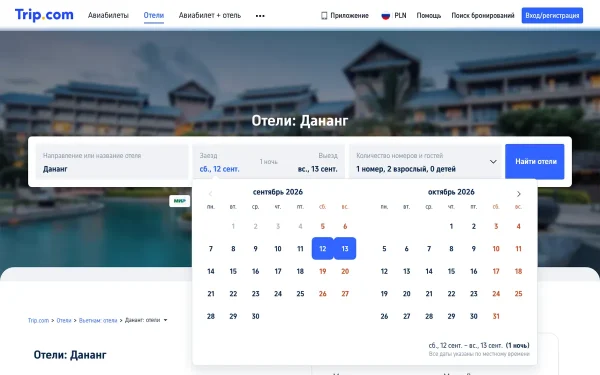This screenshot has width=600, height=375.
Task: Open the Авиабилет + отель tab
Action: [210, 15]
